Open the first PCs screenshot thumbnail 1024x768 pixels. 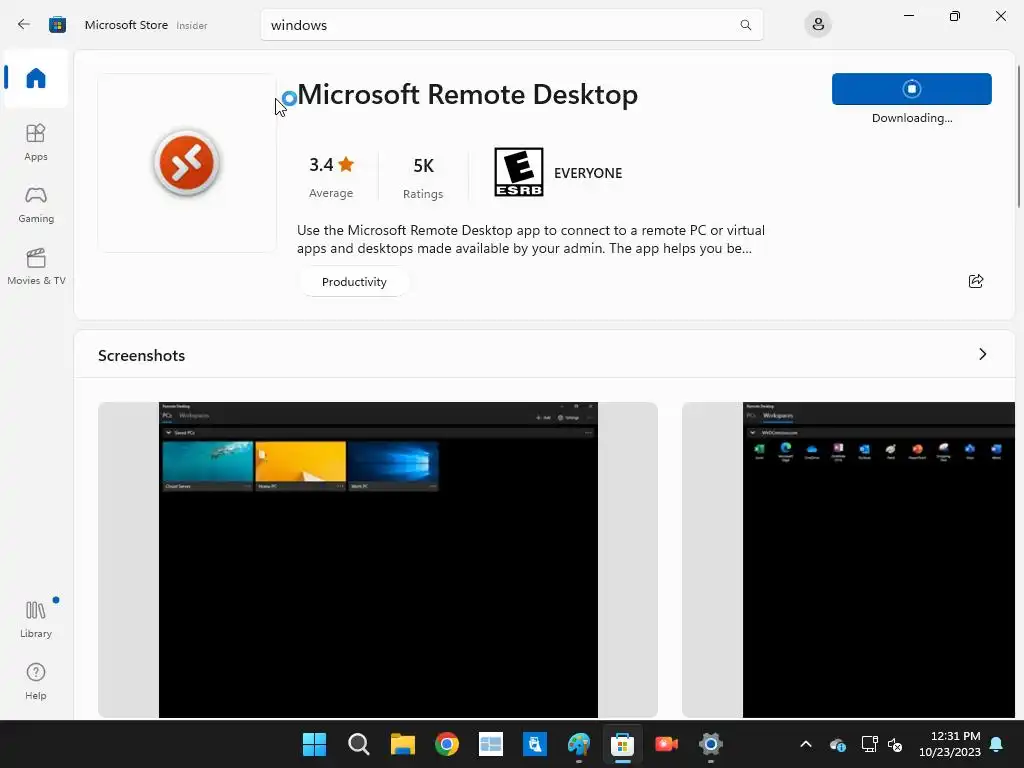pos(378,560)
